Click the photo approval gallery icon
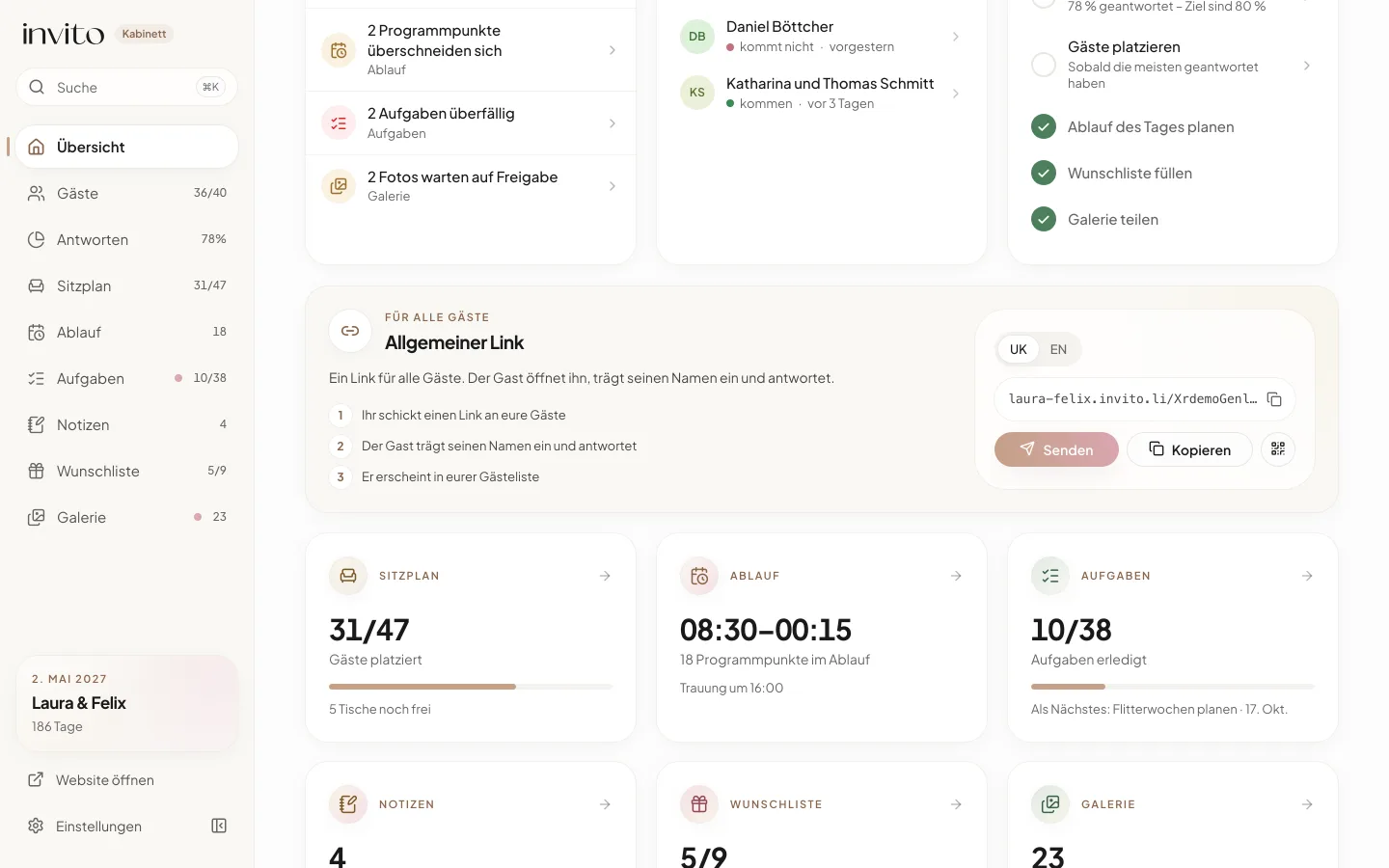This screenshot has height=868, width=1389. pyautogui.click(x=339, y=186)
